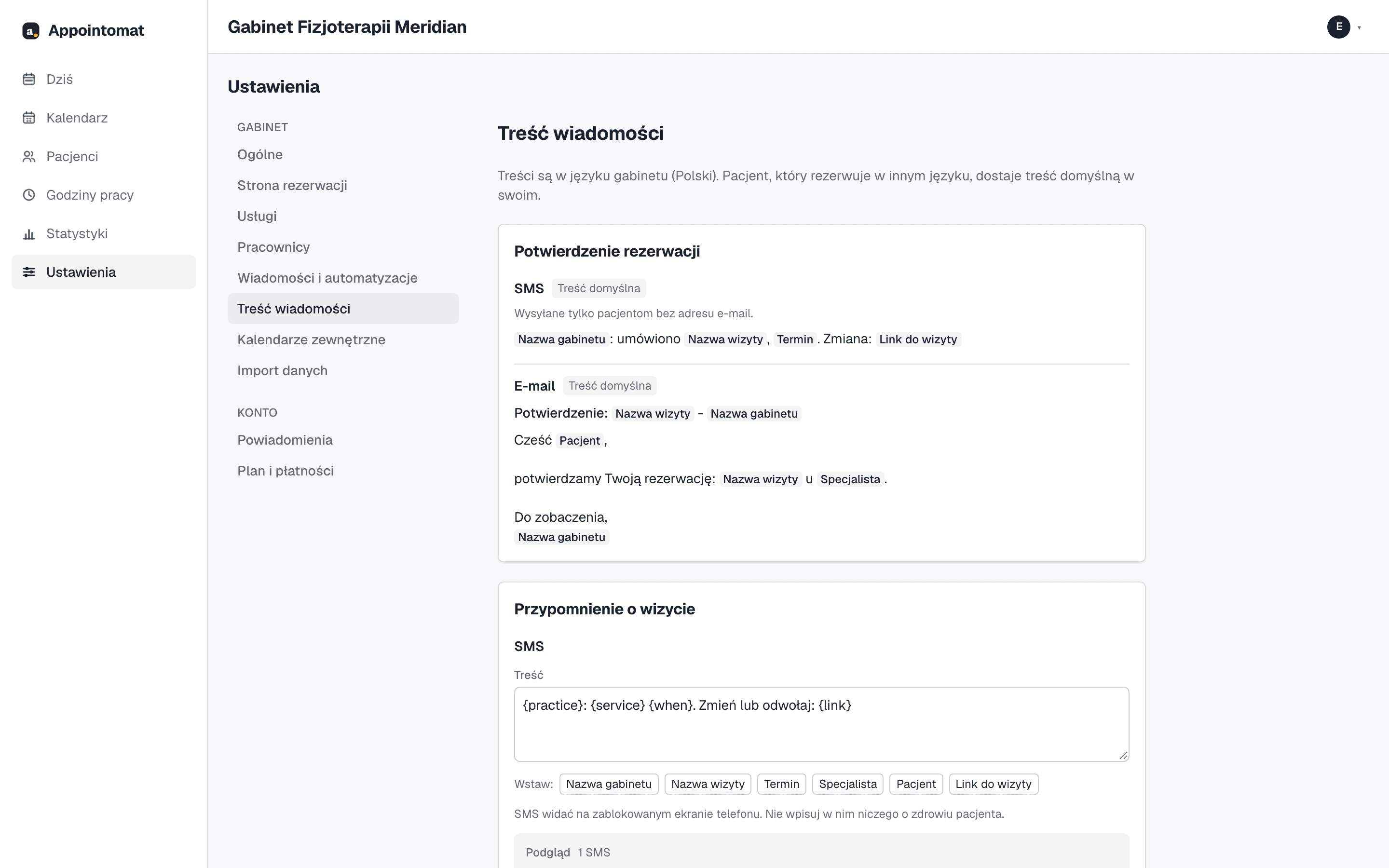Expand the account dropdown arrow beside avatar

1359,27
